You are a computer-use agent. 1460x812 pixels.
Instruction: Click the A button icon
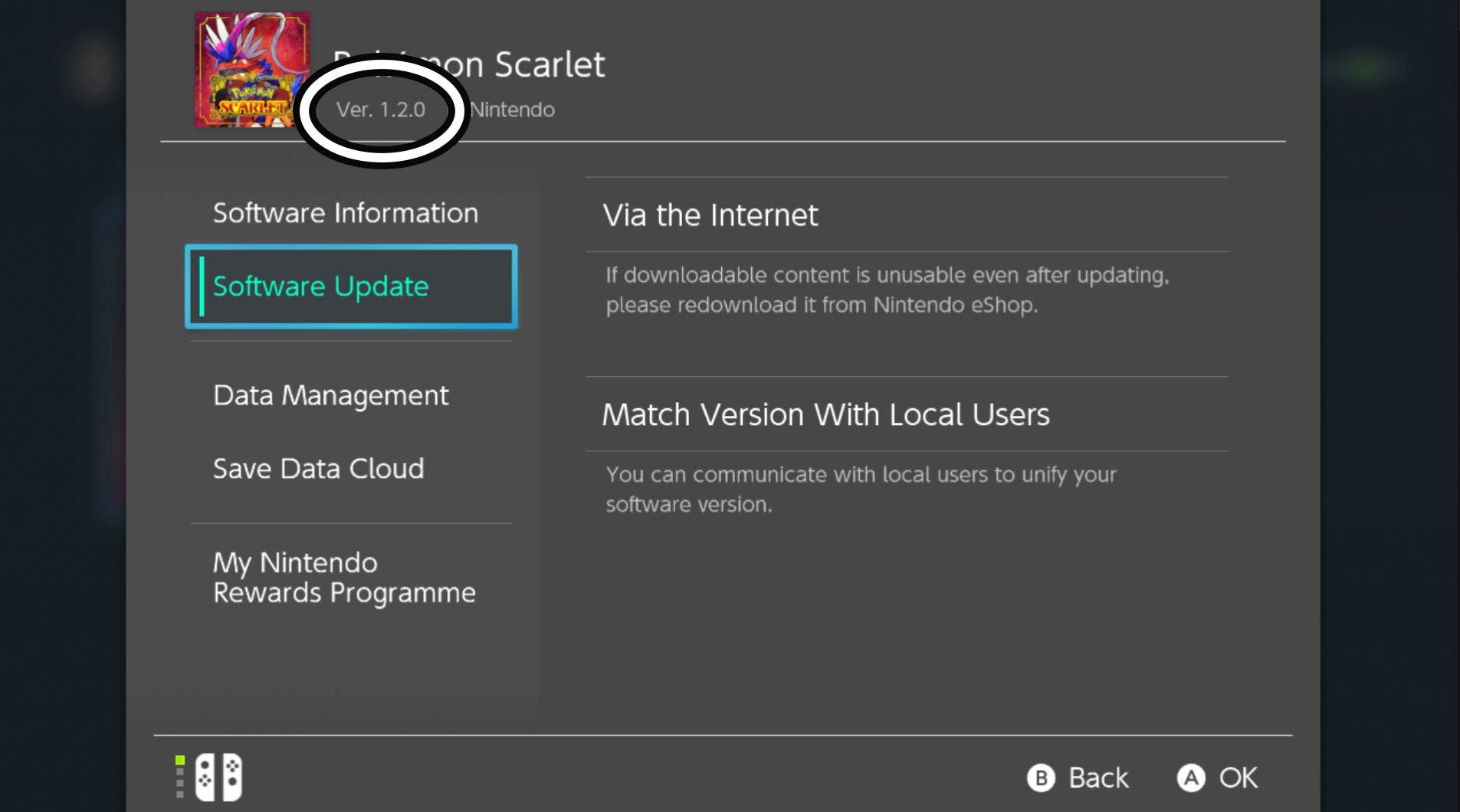point(1191,778)
